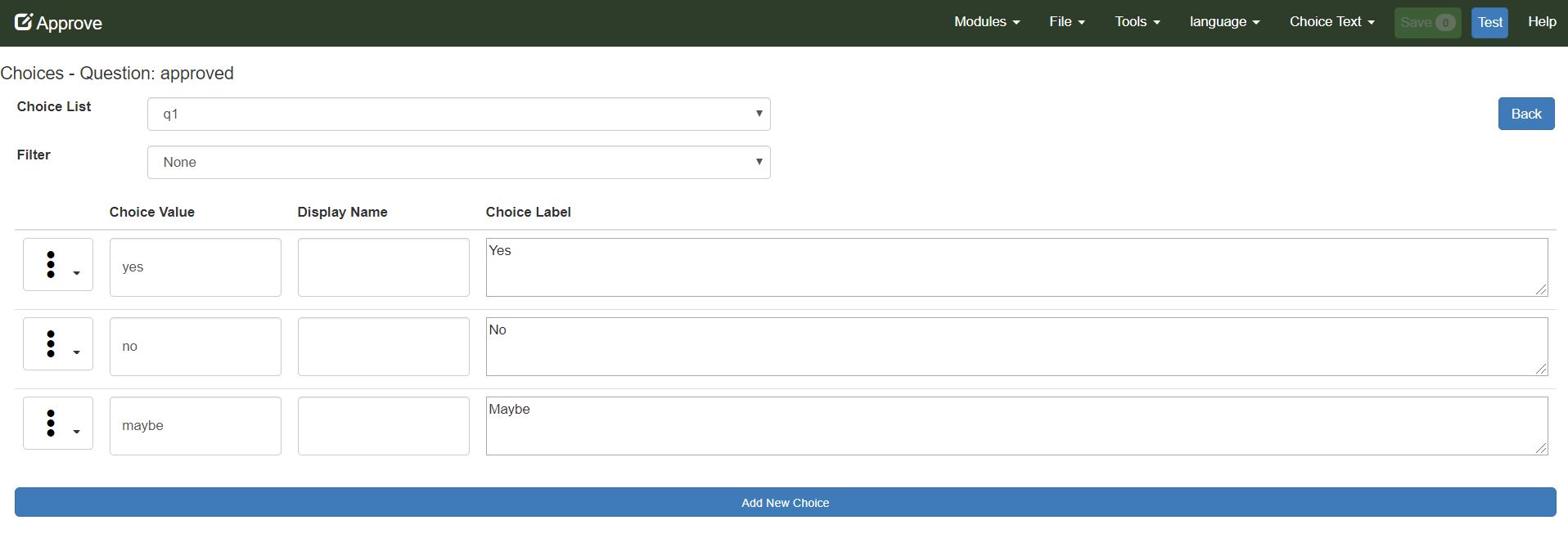Click the Filter label
Image resolution: width=1568 pixels, height=538 pixels.
tap(34, 155)
